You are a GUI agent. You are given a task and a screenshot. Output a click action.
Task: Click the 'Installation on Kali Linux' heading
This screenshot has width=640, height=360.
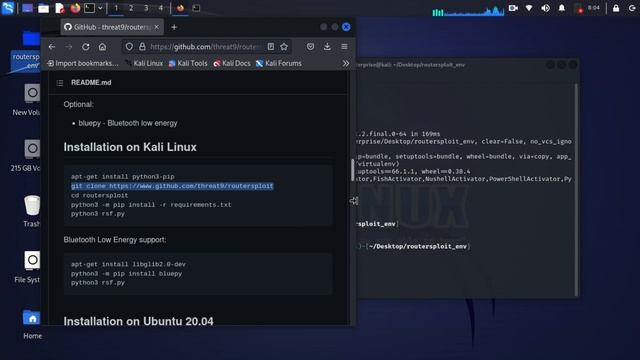tap(130, 147)
